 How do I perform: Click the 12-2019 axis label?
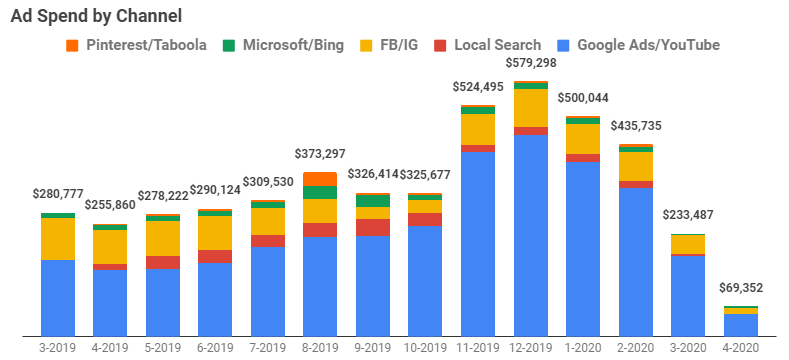[530, 348]
